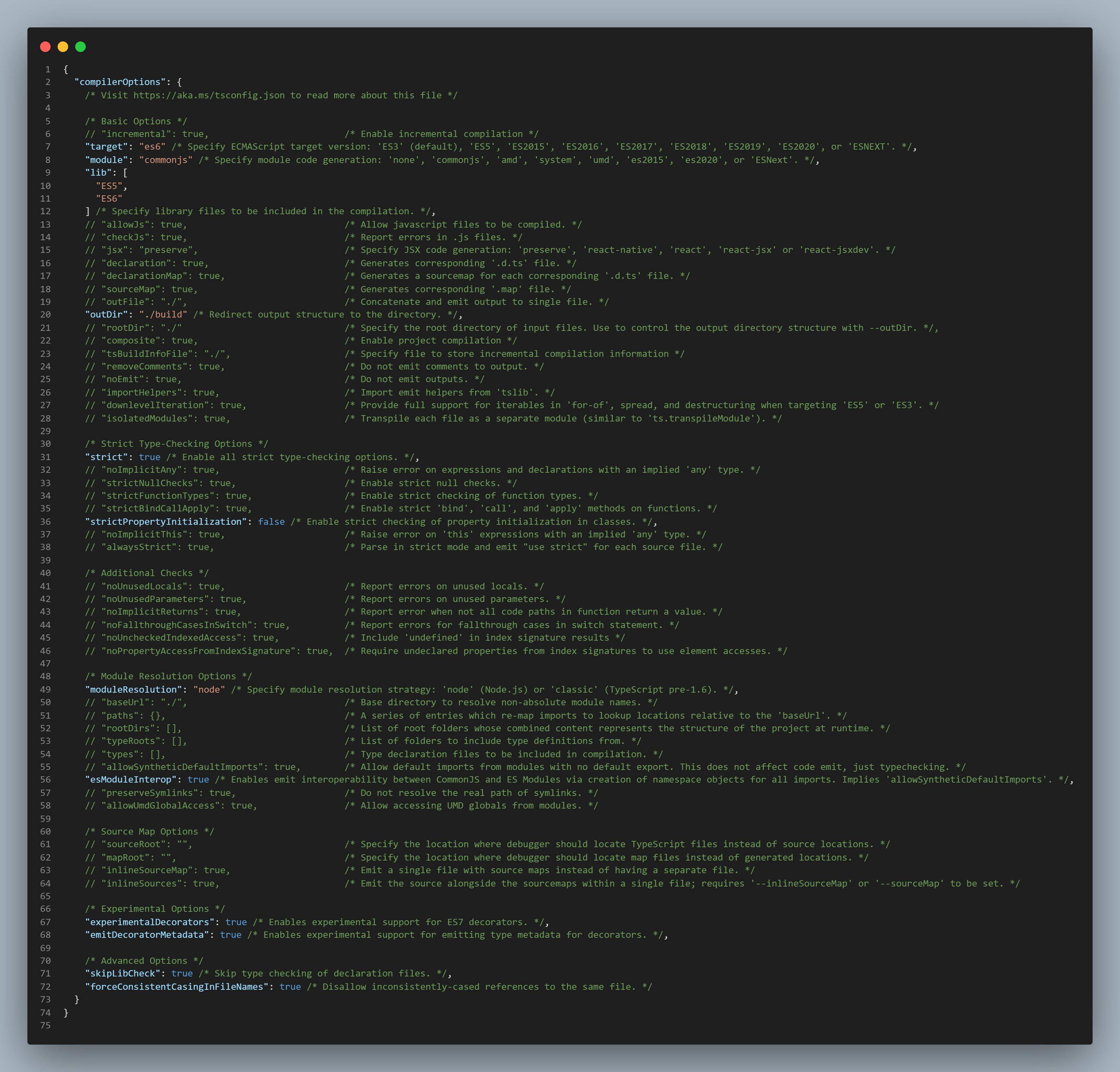
Task: Click the commented "incremental" option line
Action: (x=147, y=134)
